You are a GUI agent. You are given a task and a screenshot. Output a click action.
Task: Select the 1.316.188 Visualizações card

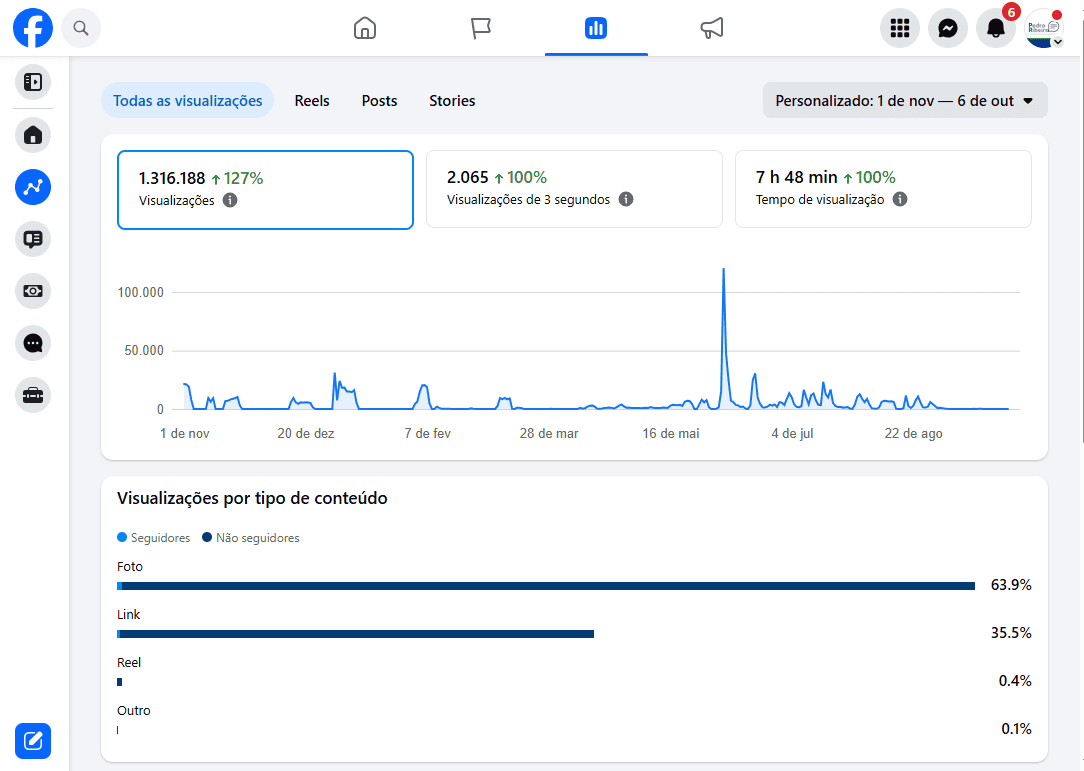coord(265,189)
